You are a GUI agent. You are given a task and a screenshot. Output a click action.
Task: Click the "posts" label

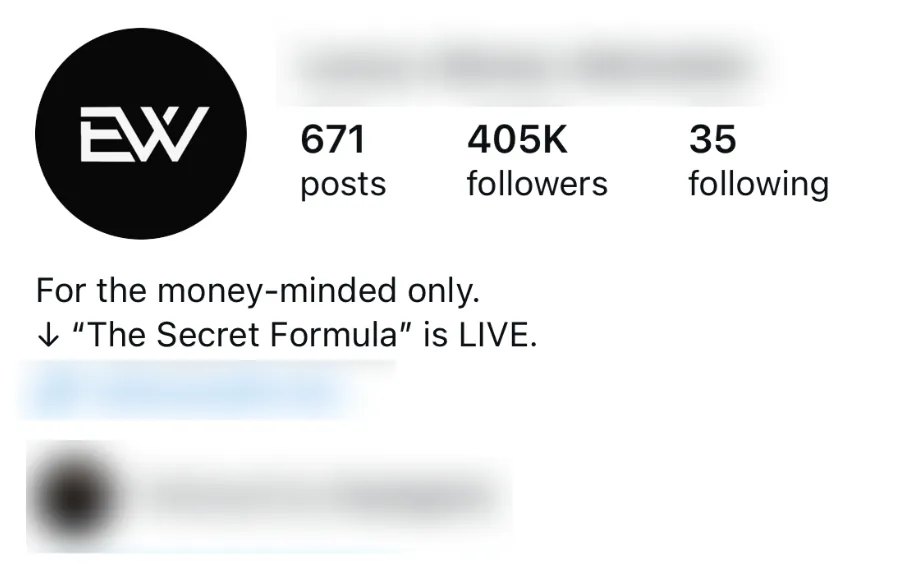343,185
